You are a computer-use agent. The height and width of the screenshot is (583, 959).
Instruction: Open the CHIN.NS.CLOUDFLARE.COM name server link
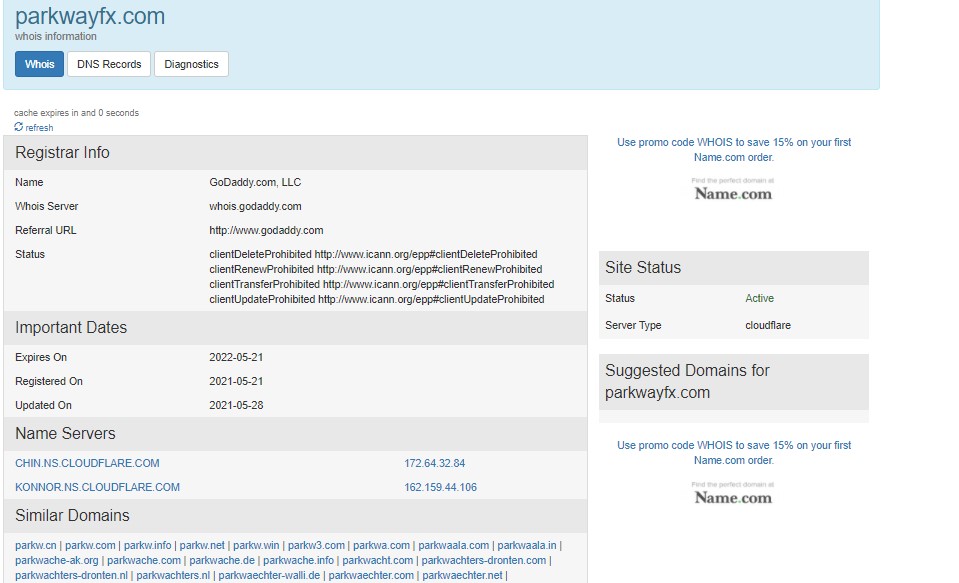pos(87,463)
